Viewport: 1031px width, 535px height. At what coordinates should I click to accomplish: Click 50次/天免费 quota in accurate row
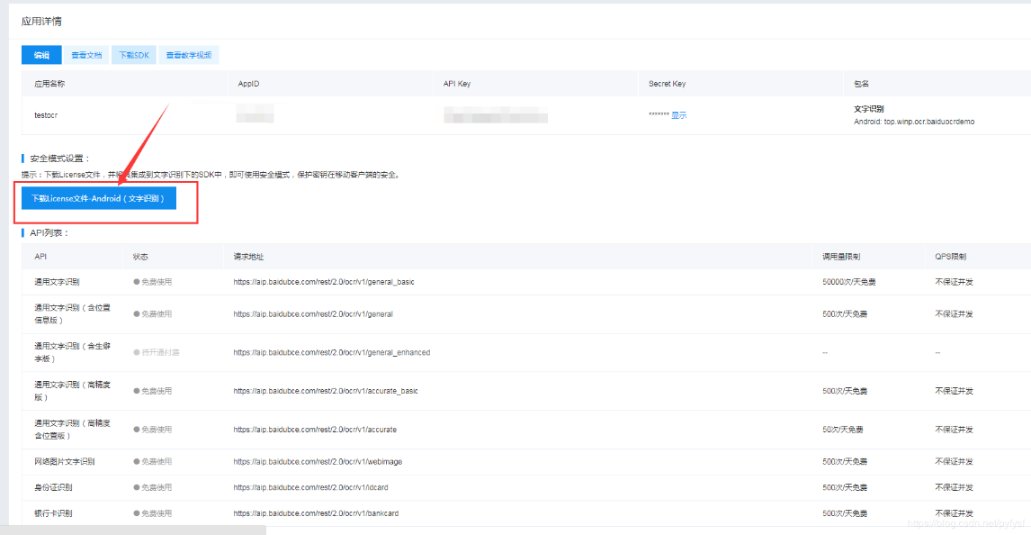(x=842, y=430)
